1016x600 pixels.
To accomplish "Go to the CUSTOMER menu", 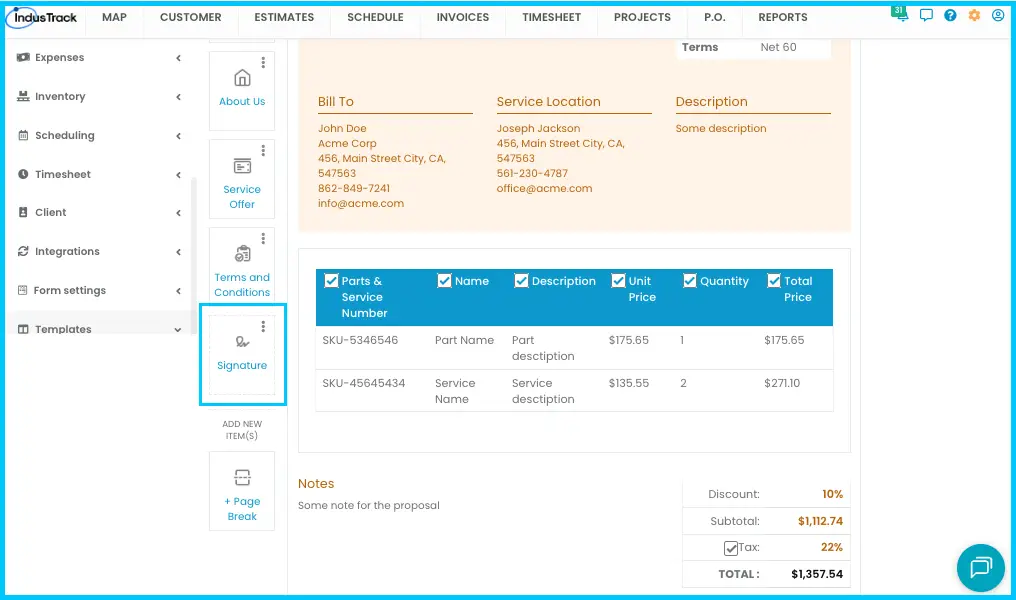I will tap(190, 17).
